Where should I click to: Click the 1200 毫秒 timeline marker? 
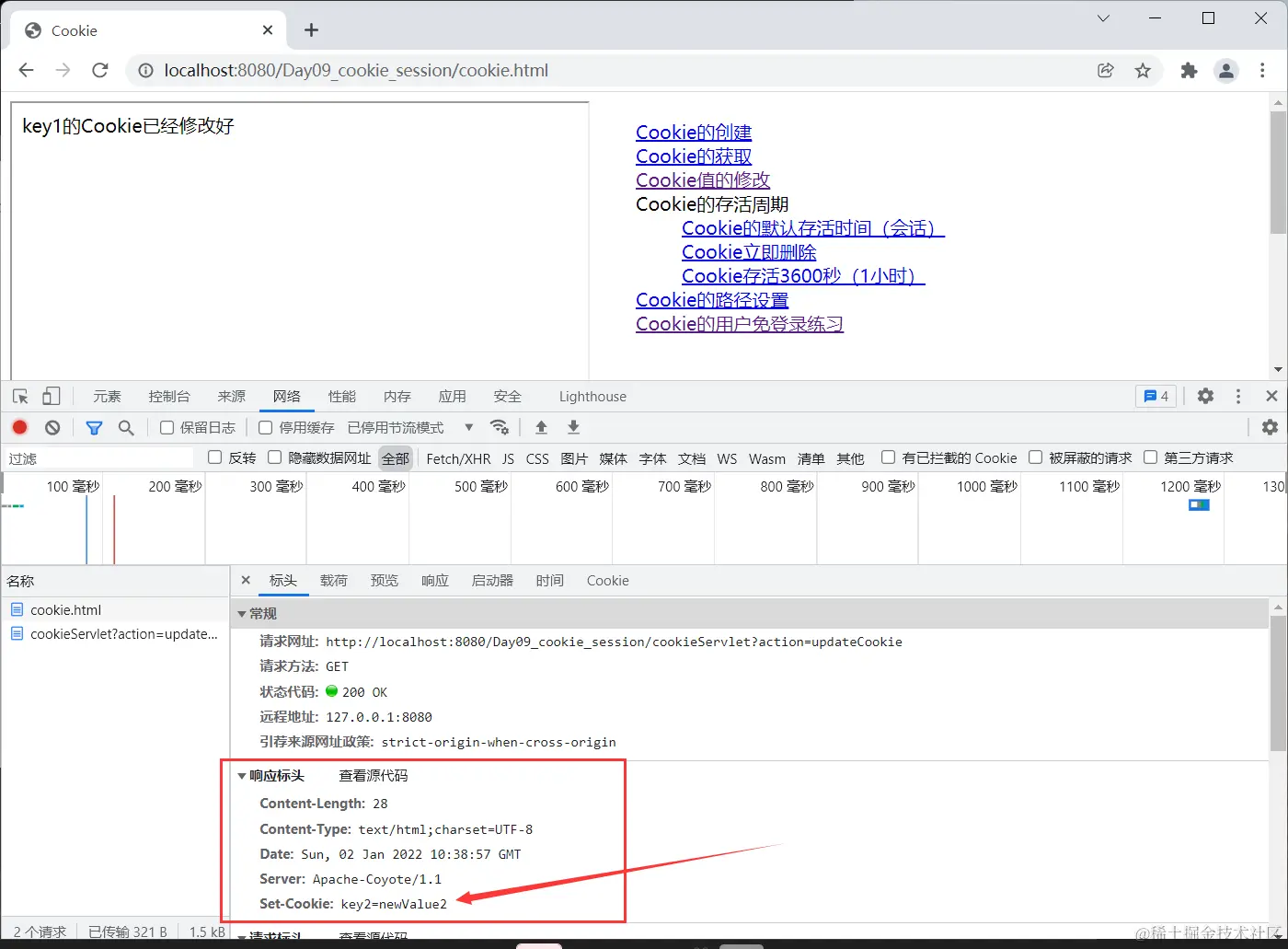coord(1190,486)
